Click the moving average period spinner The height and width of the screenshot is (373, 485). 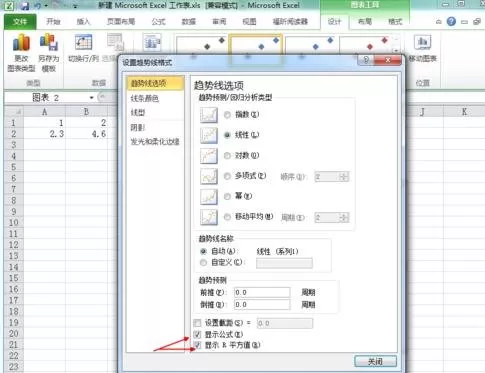pos(344,217)
